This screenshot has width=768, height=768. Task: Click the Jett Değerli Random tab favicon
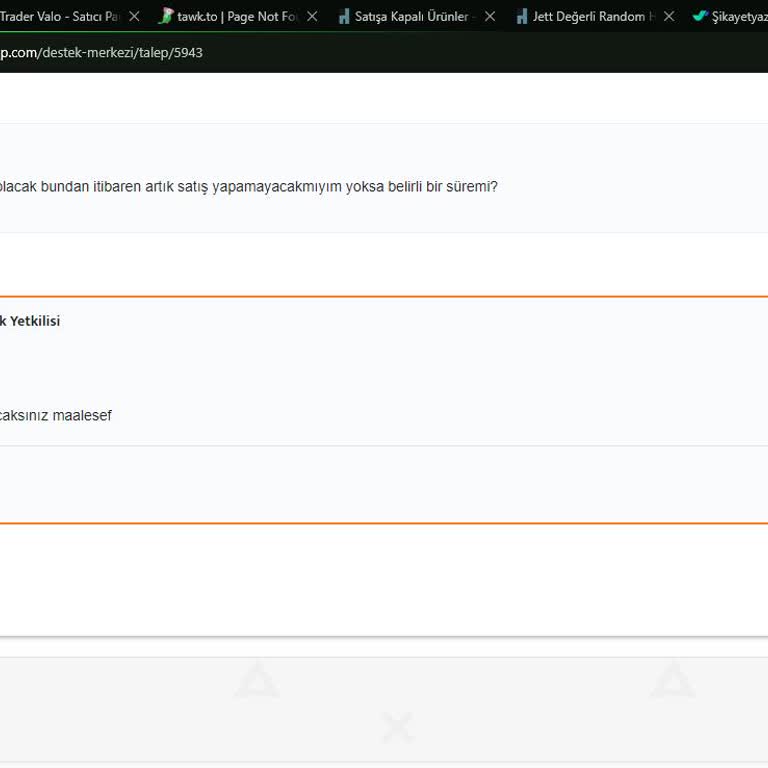[x=522, y=17]
